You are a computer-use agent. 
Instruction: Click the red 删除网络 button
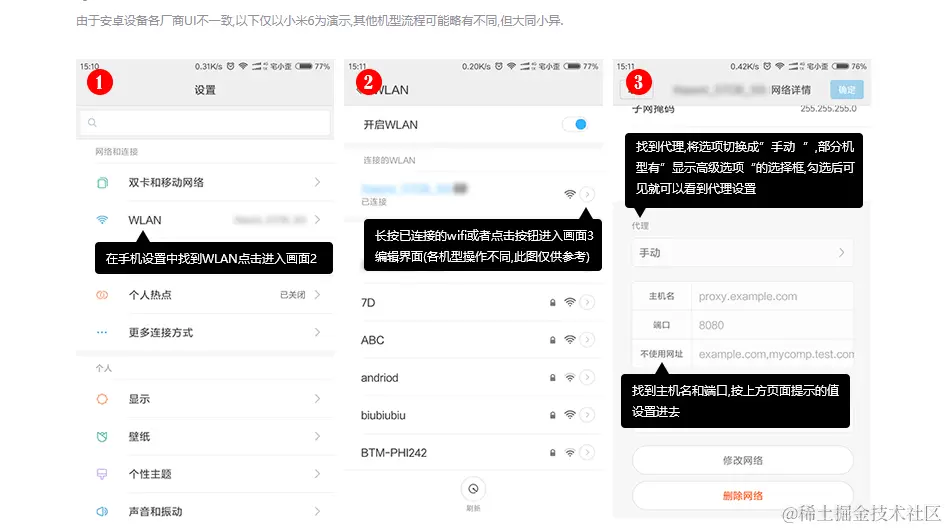click(x=742, y=496)
